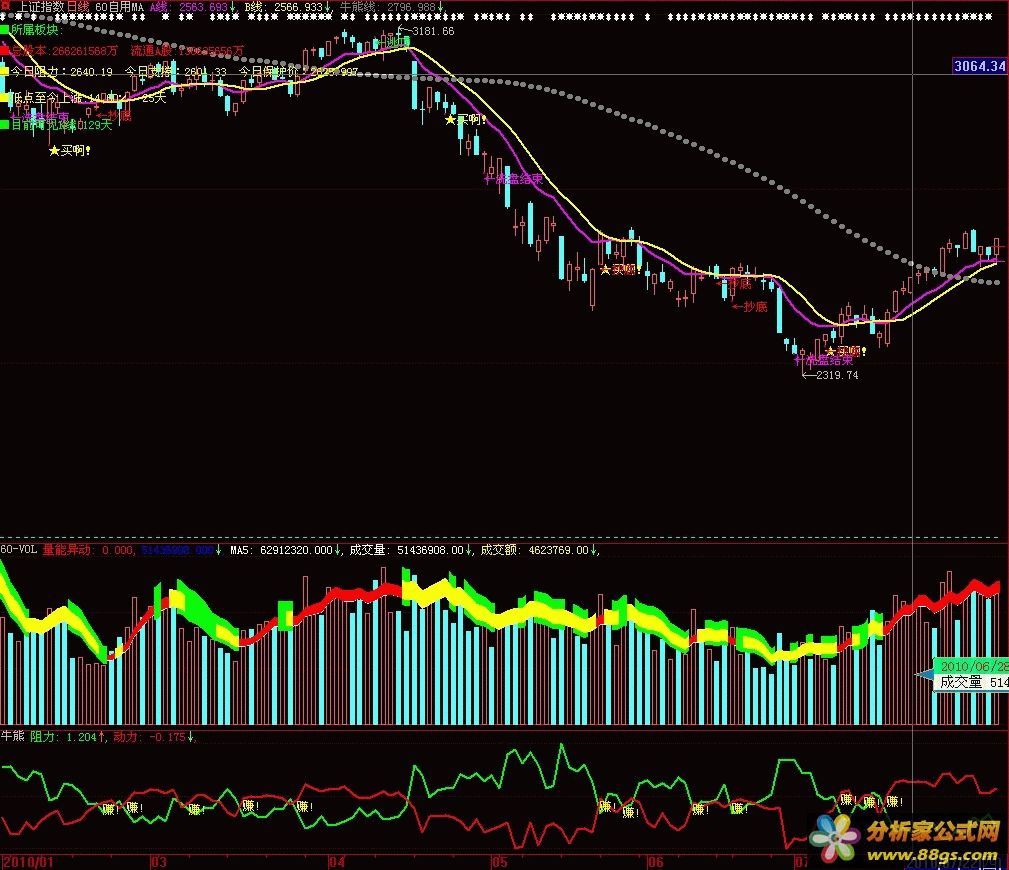Click the 60-VOL panel label
The height and width of the screenshot is (870, 1009).
pos(19,550)
